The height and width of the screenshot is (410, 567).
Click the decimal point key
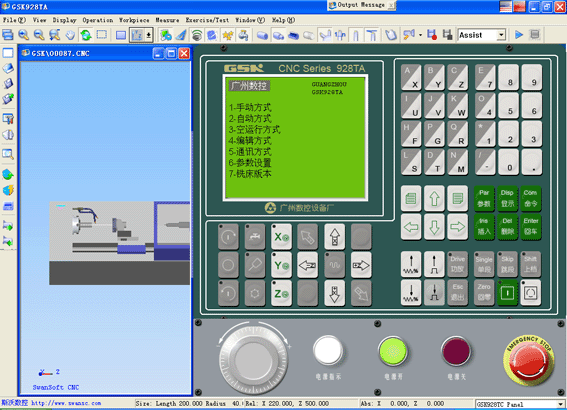[x=532, y=162]
